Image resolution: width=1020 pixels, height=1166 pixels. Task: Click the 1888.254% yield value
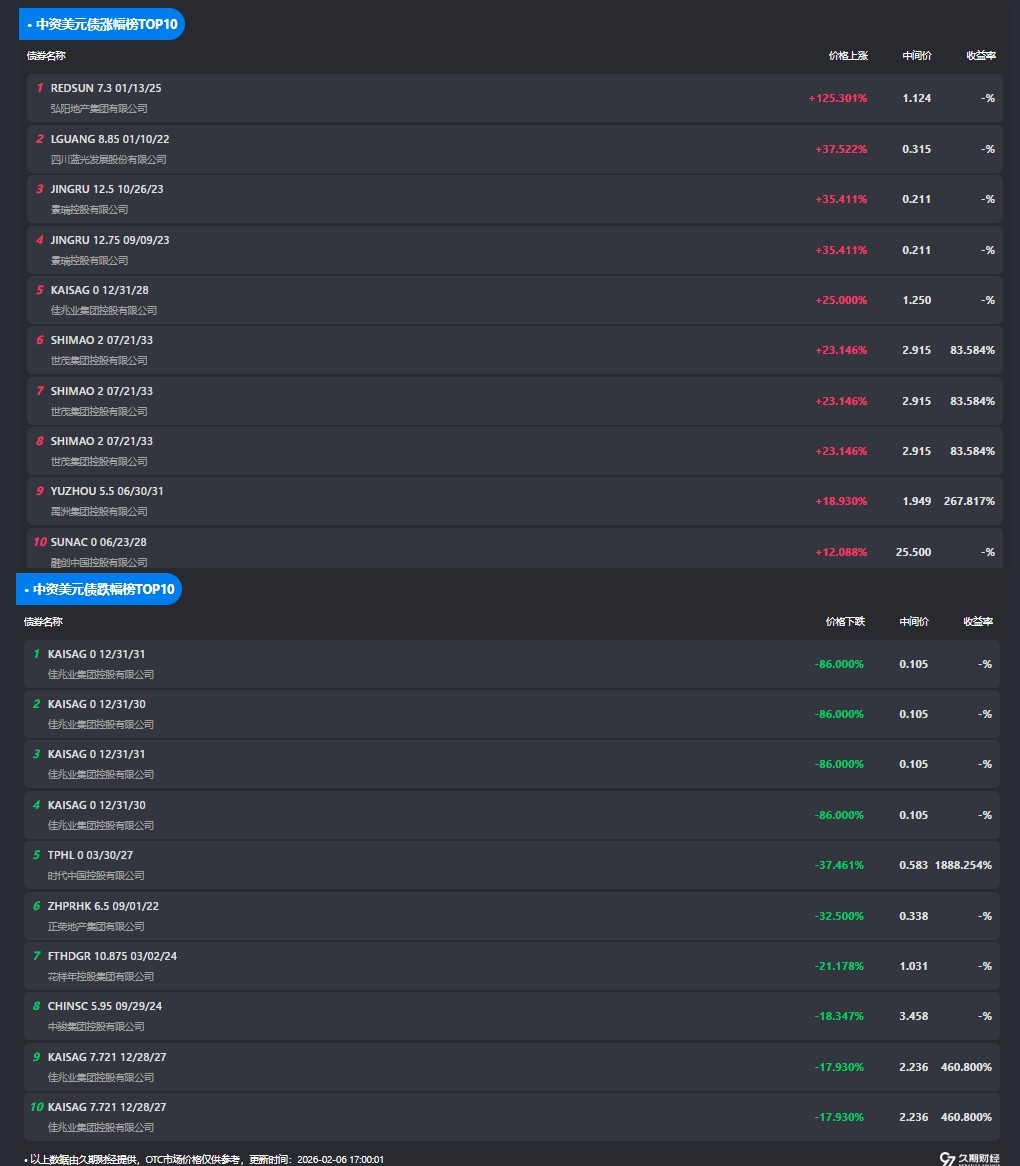[963, 865]
